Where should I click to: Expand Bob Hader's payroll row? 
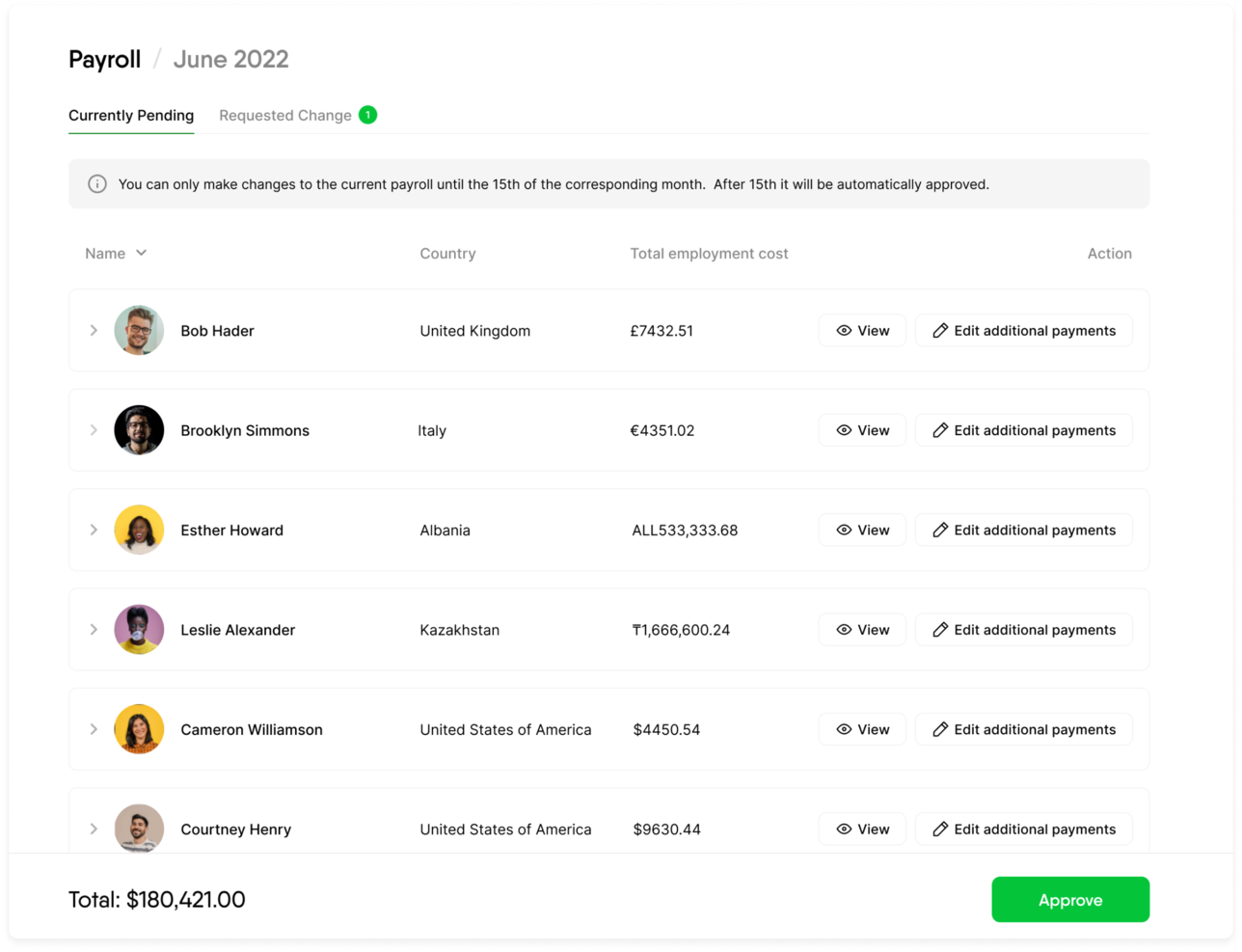[94, 330]
